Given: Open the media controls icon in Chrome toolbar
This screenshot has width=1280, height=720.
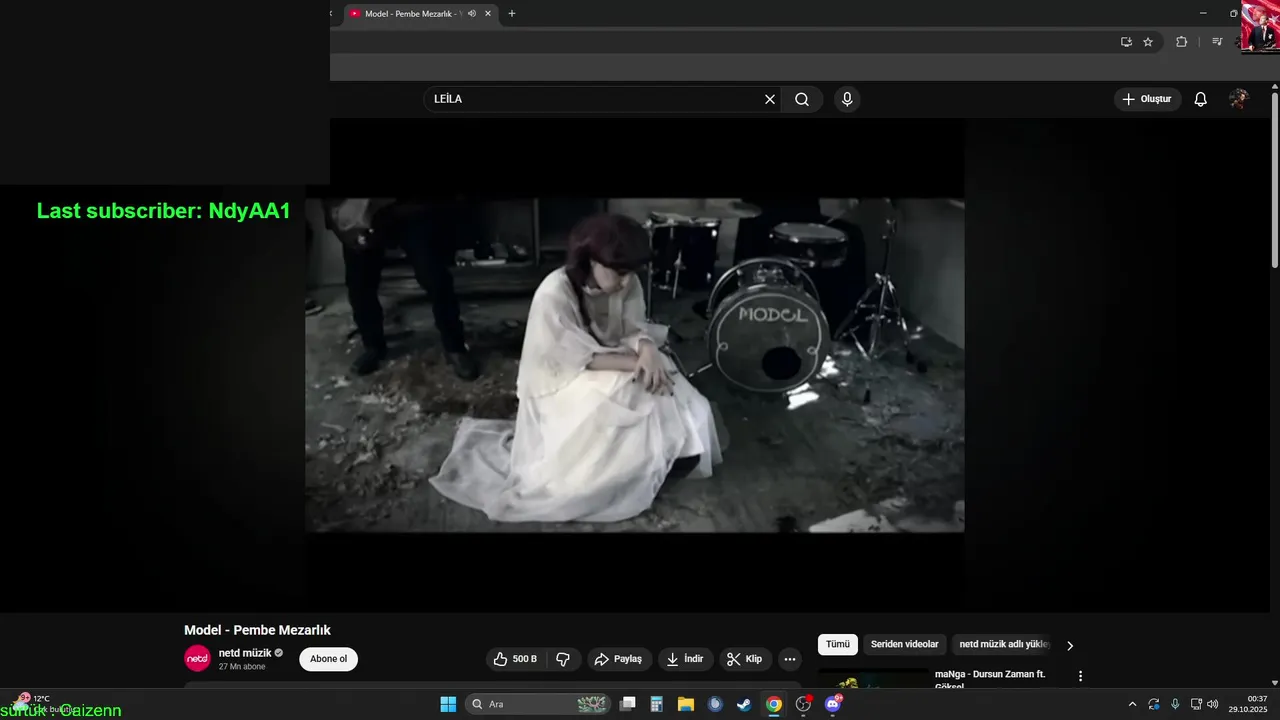Looking at the screenshot, I should click(1217, 42).
